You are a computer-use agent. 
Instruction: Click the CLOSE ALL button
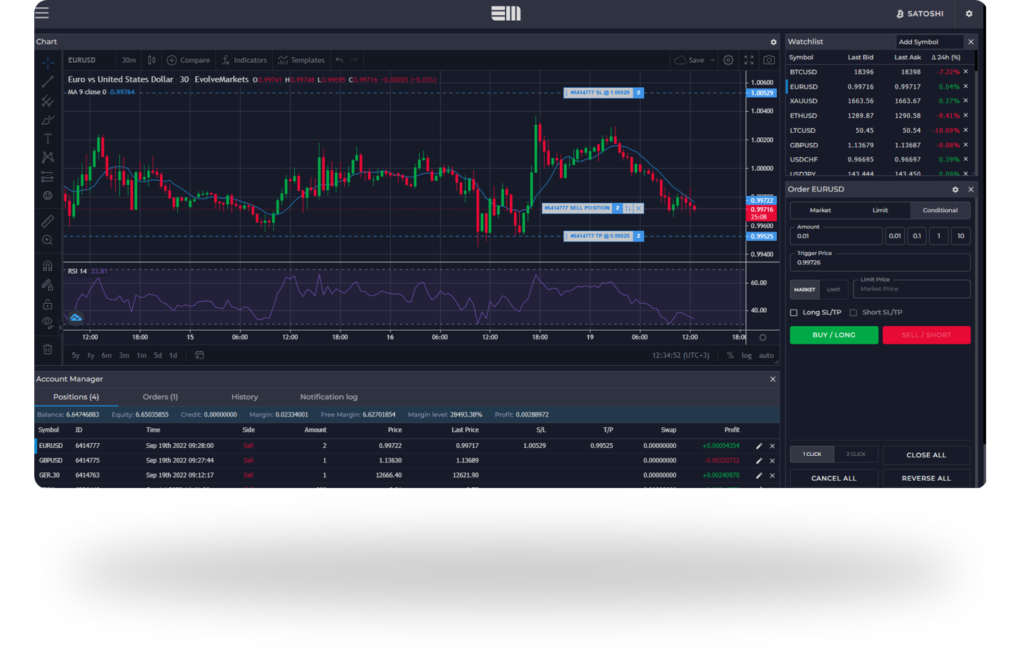click(x=926, y=455)
